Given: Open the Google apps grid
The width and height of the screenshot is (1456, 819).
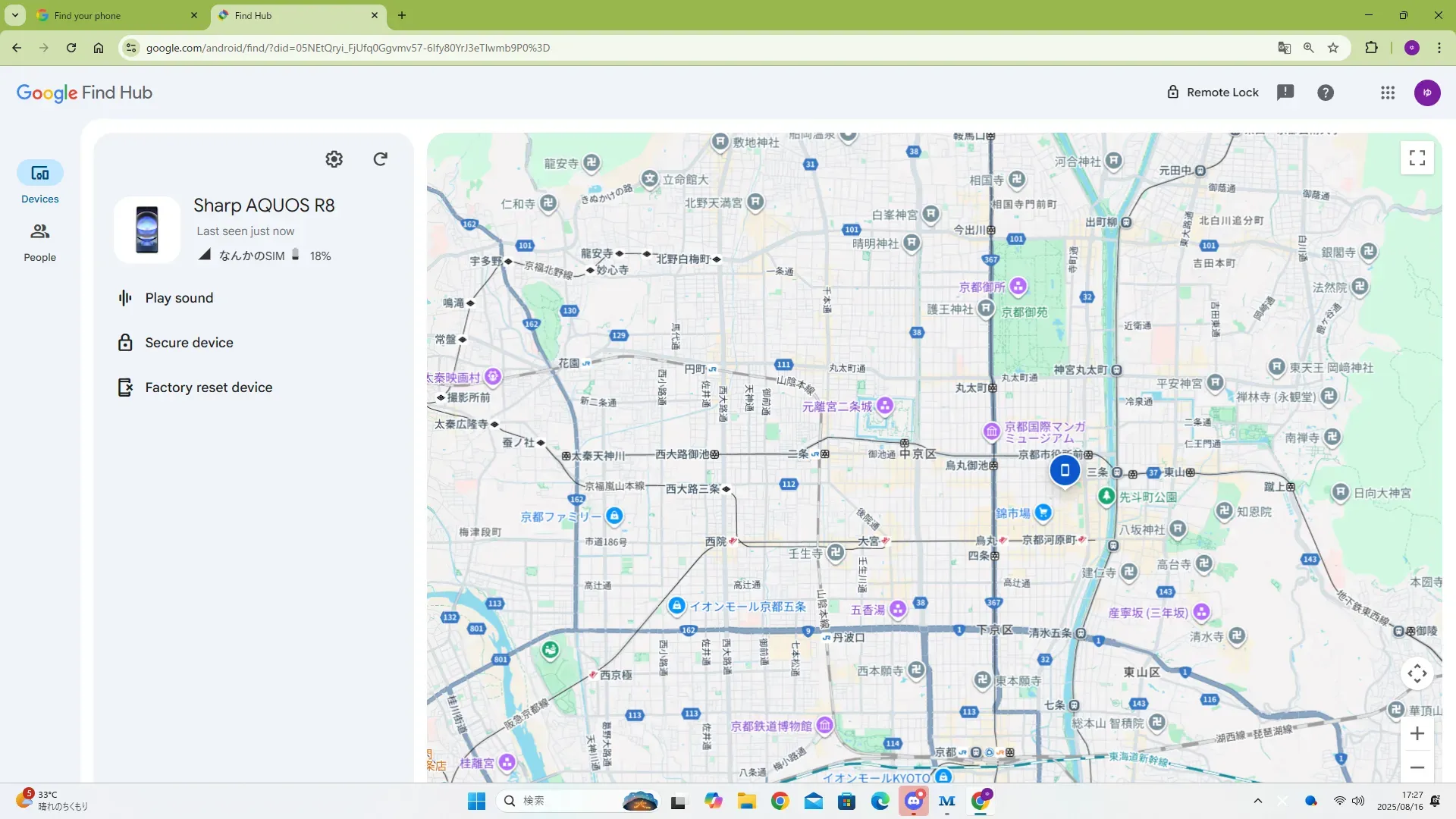Looking at the screenshot, I should pos(1387,93).
